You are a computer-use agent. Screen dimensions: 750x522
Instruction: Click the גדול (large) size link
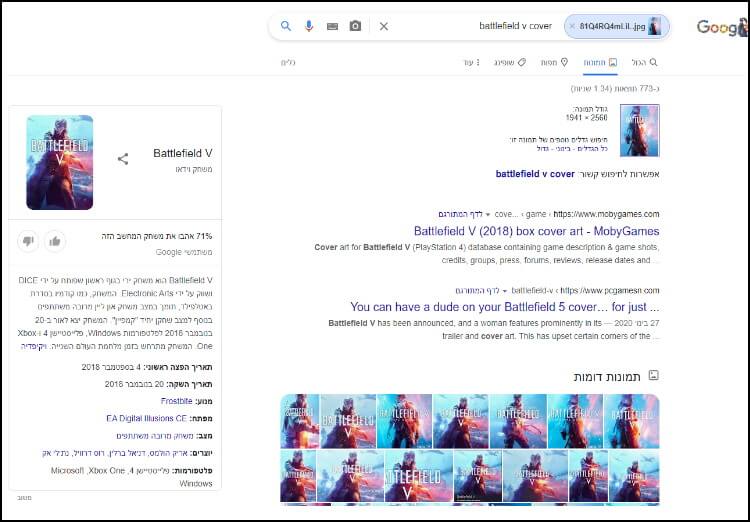point(543,149)
